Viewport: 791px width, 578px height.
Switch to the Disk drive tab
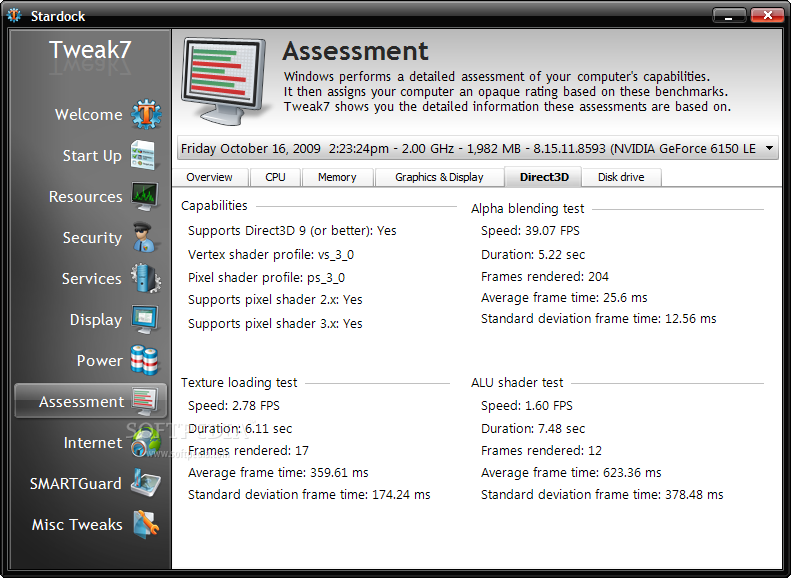(621, 177)
